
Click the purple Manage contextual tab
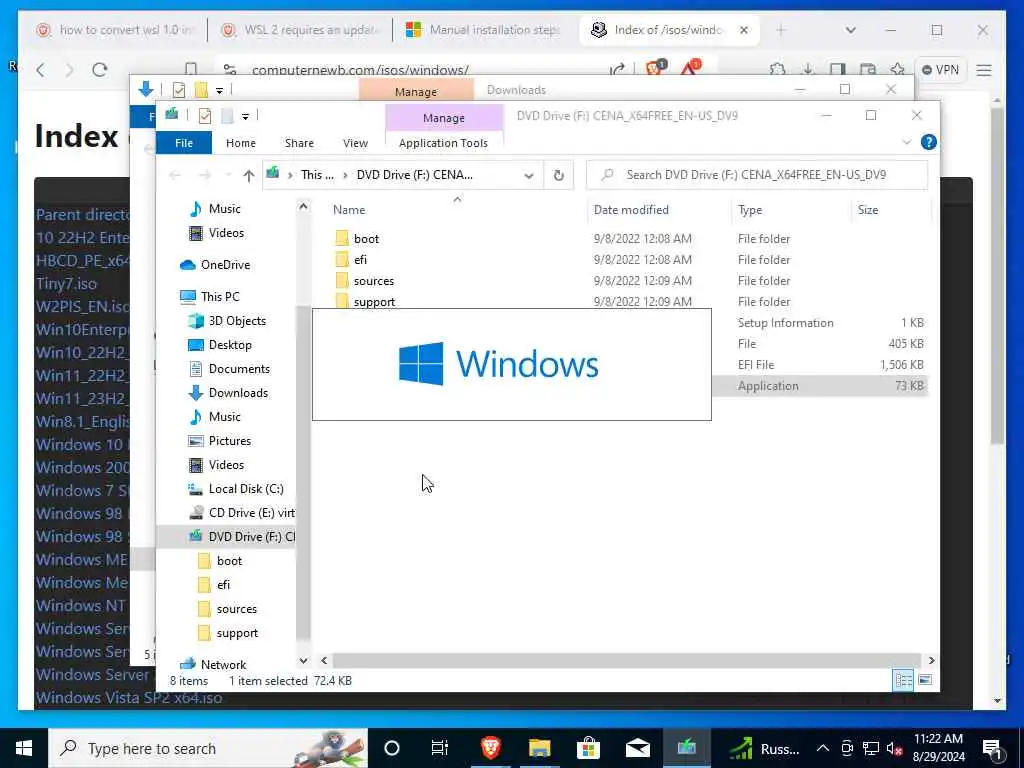click(443, 118)
